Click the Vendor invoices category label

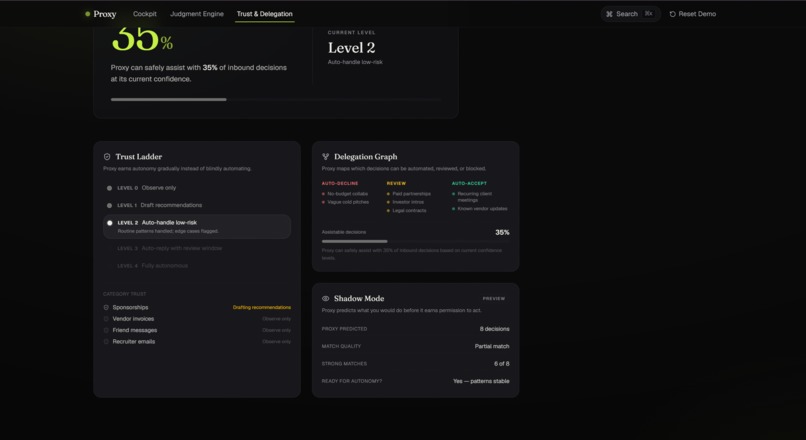133,319
